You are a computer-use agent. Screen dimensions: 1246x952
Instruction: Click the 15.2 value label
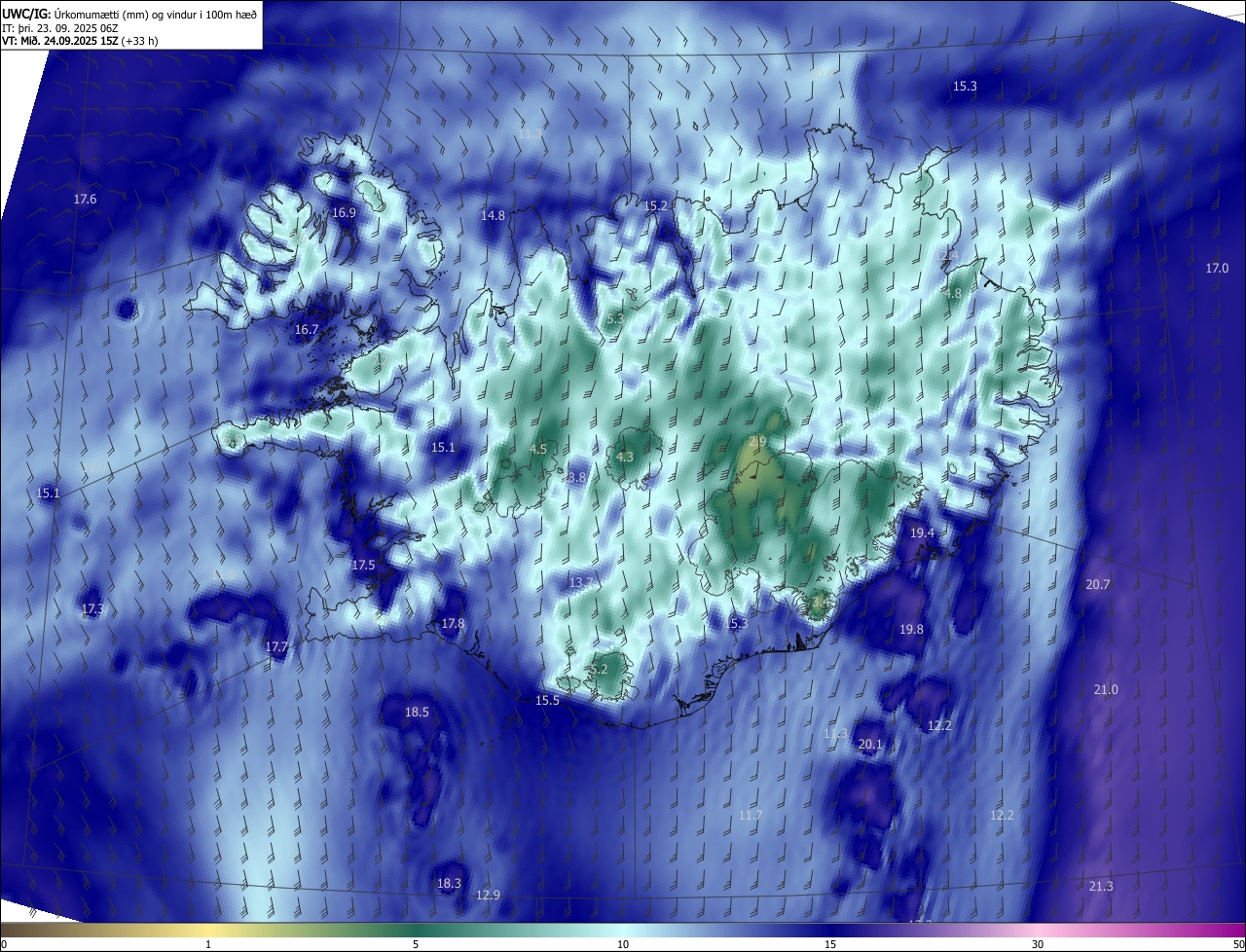[x=656, y=206]
